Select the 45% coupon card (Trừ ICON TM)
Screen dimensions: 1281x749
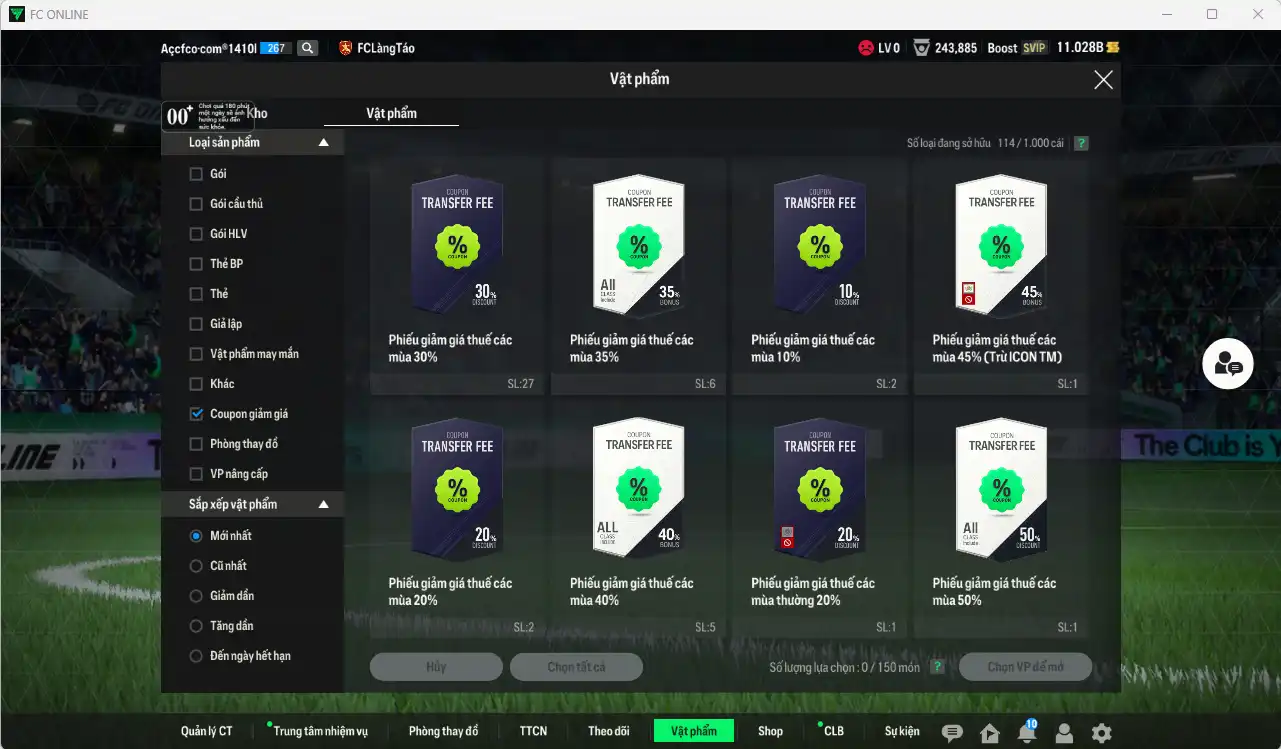tap(1000, 276)
